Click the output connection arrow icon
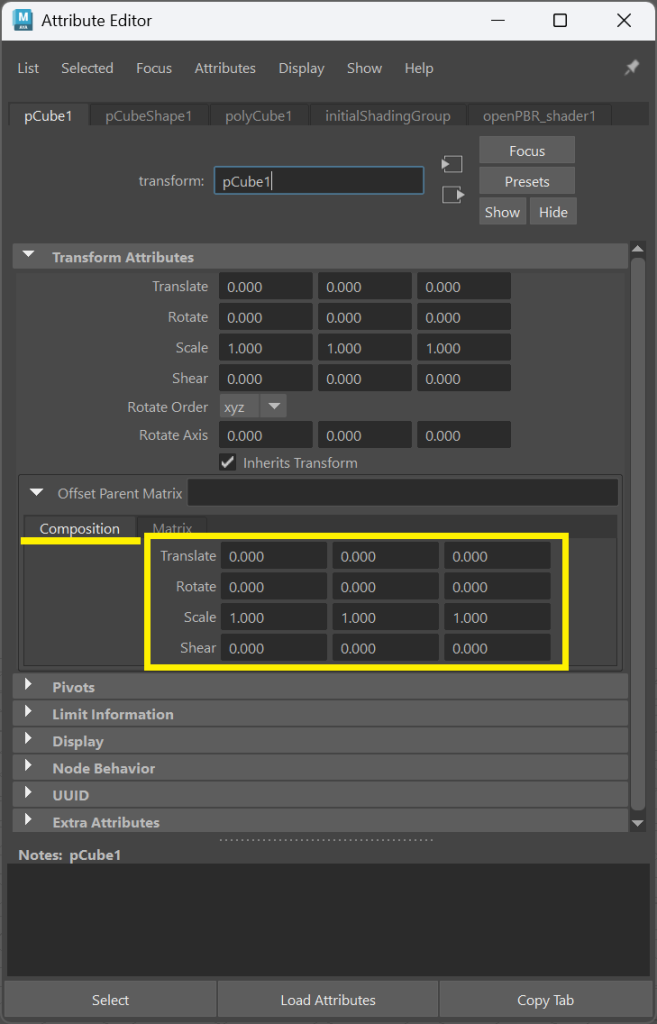This screenshot has height=1024, width=657. [453, 195]
